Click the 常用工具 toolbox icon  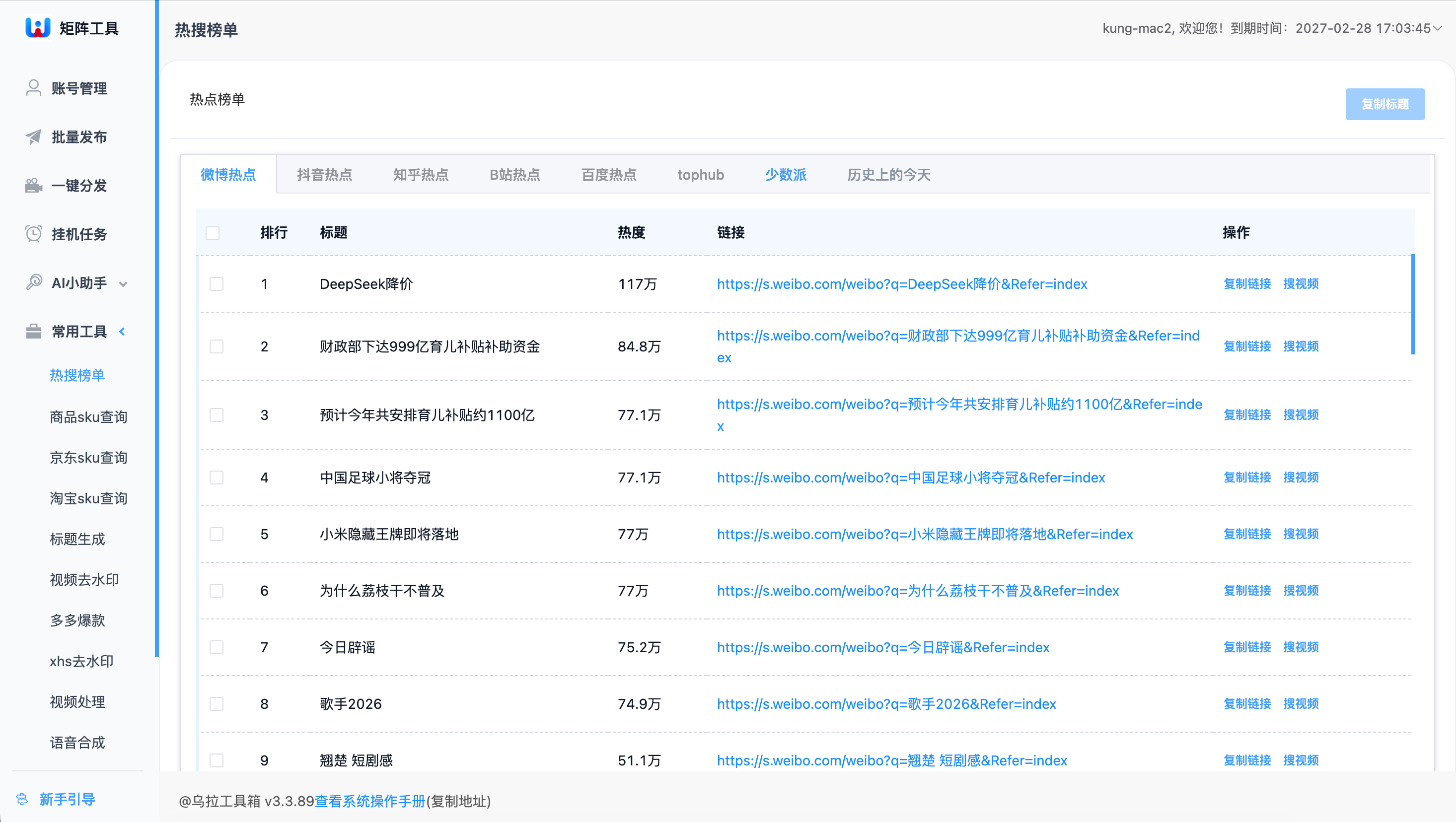click(33, 331)
